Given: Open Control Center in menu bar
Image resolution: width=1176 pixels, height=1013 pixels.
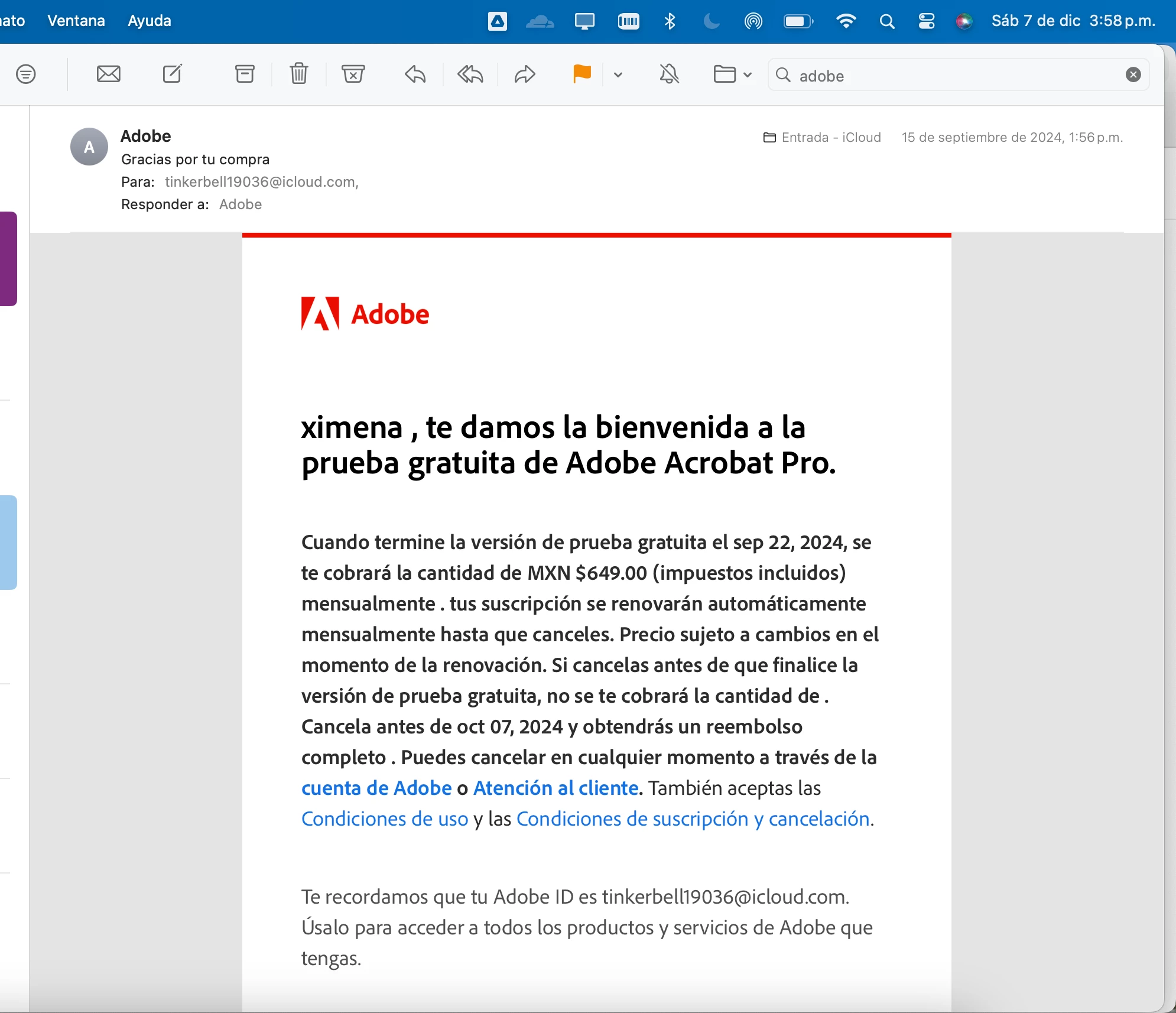Looking at the screenshot, I should coord(926,22).
